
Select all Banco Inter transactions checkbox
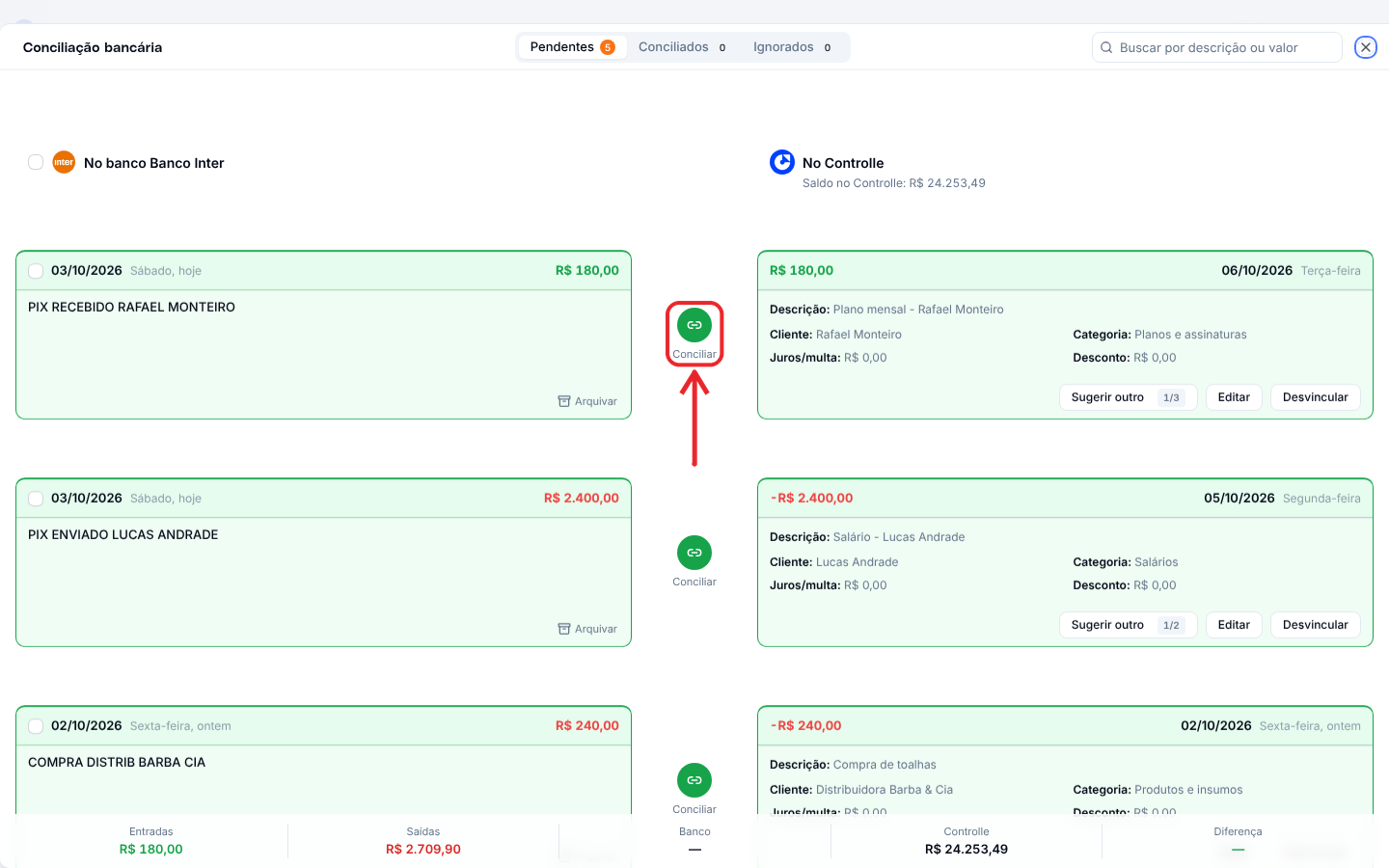[36, 162]
